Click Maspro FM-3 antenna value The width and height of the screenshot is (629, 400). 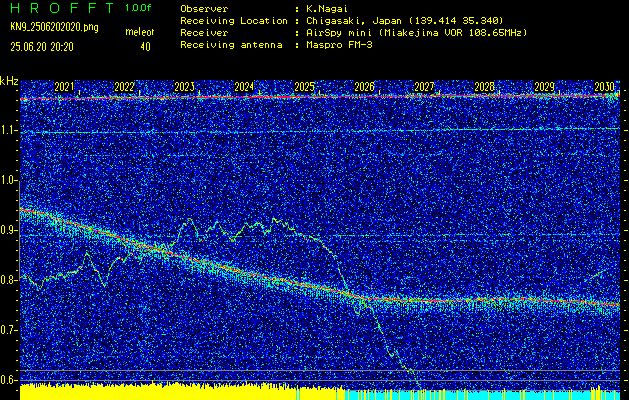[339, 45]
